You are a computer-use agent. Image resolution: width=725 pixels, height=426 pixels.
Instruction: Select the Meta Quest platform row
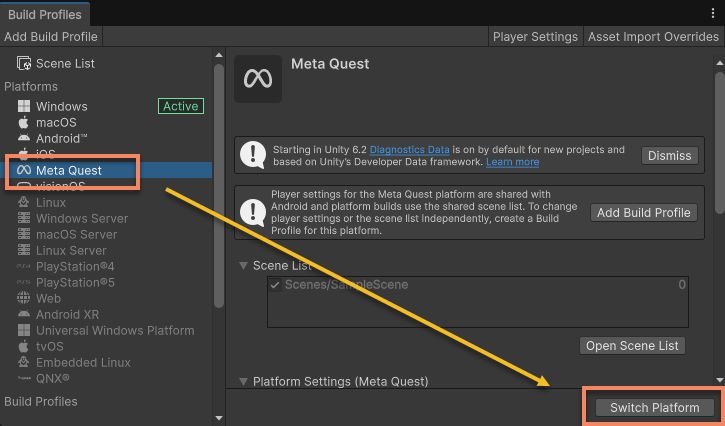106,170
